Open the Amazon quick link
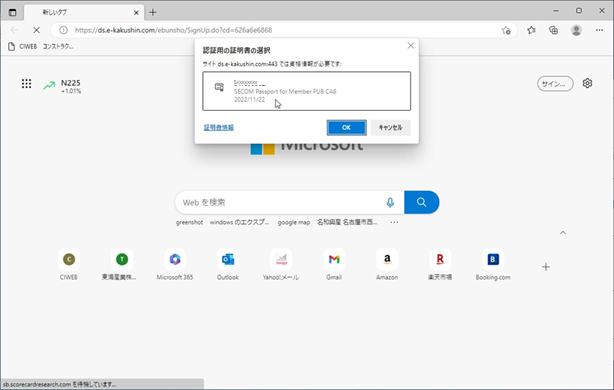 tap(387, 265)
